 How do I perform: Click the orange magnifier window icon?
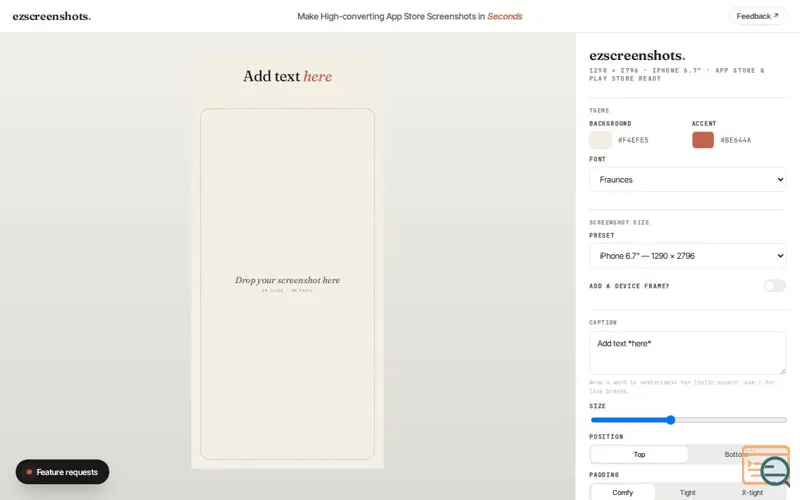(766, 466)
